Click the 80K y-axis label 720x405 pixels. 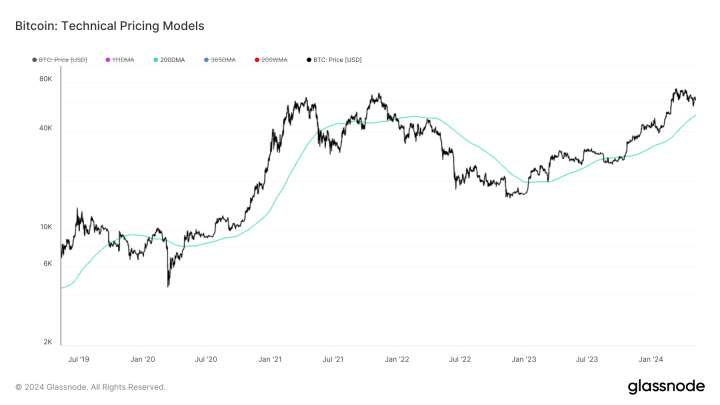(46, 79)
